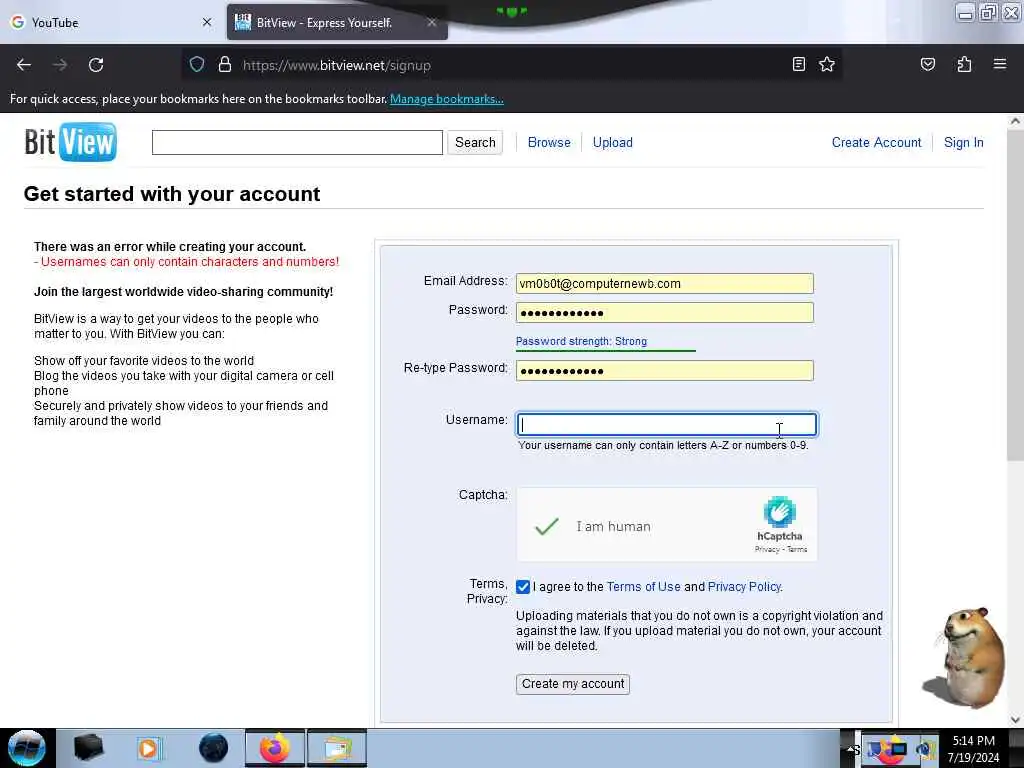Open the extensions puzzle icon
This screenshot has height=768, width=1024.
tap(964, 64)
